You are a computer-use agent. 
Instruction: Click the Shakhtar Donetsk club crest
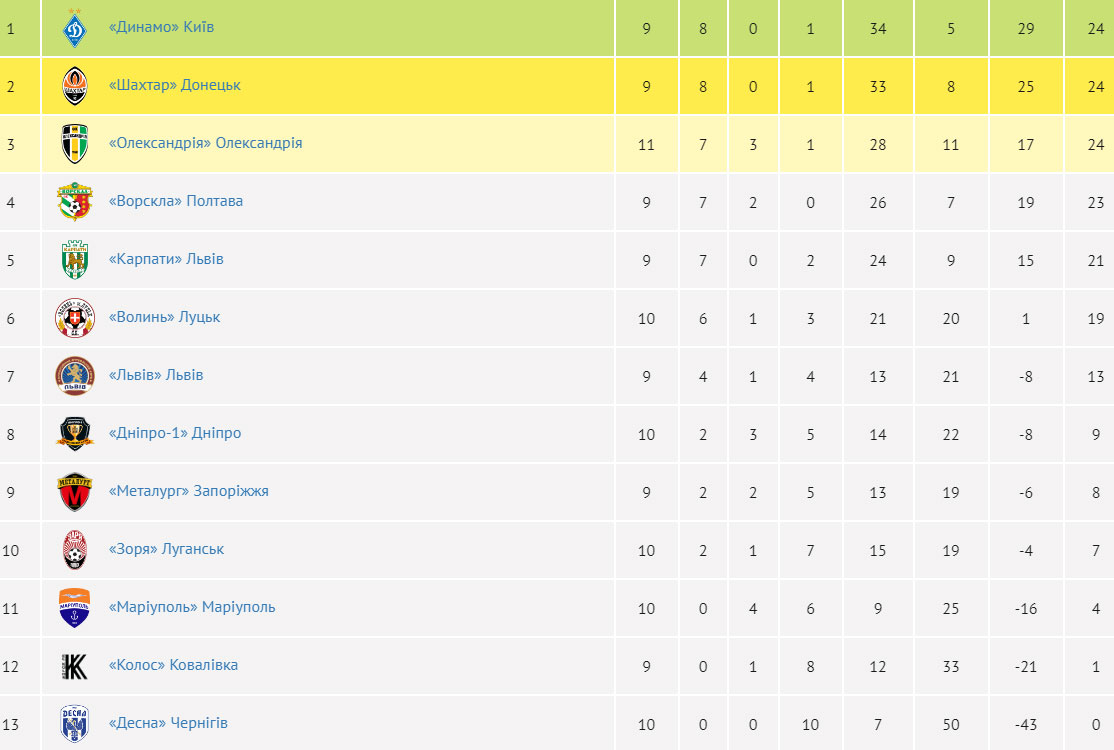point(75,86)
